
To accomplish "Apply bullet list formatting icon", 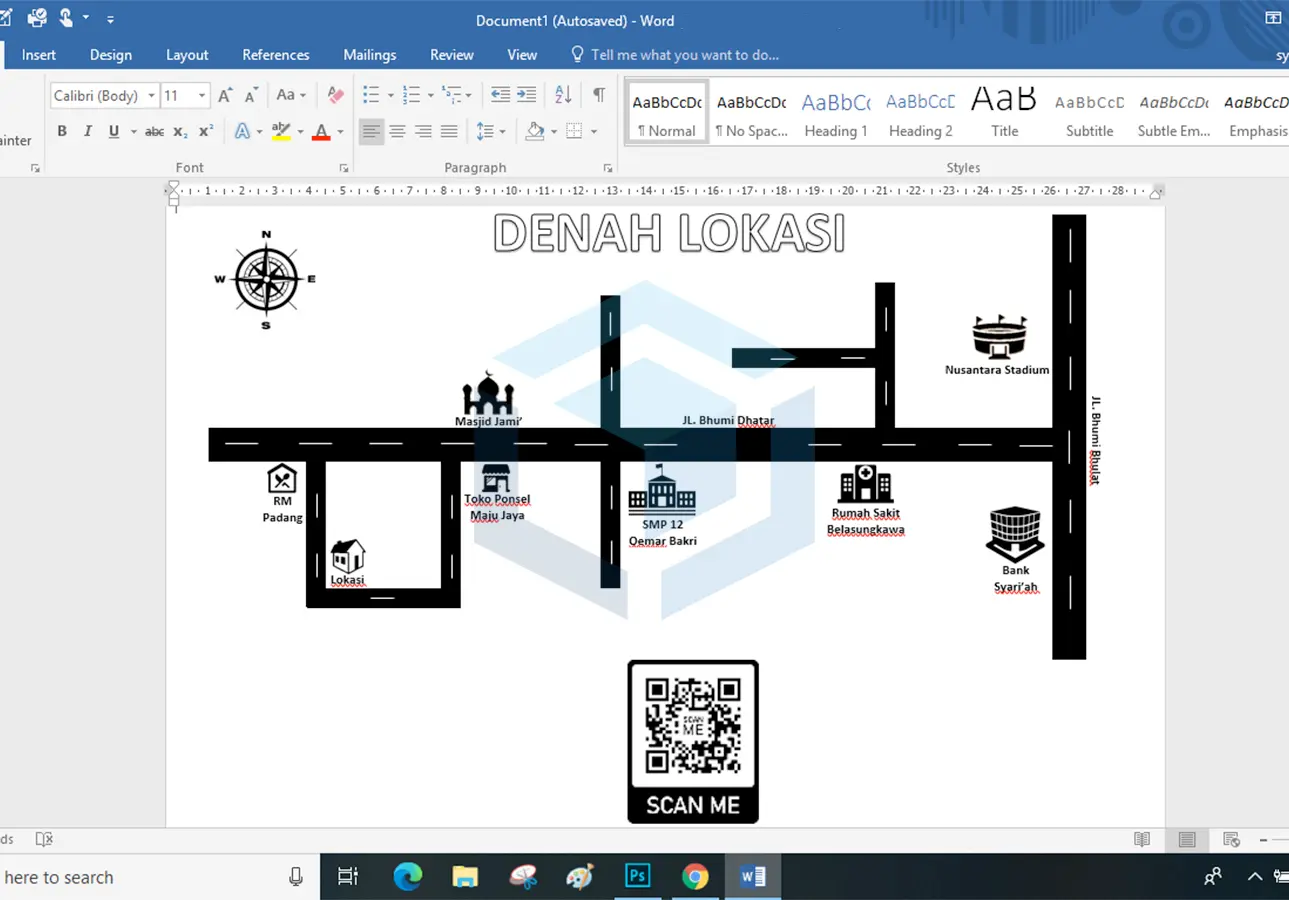I will [371, 95].
